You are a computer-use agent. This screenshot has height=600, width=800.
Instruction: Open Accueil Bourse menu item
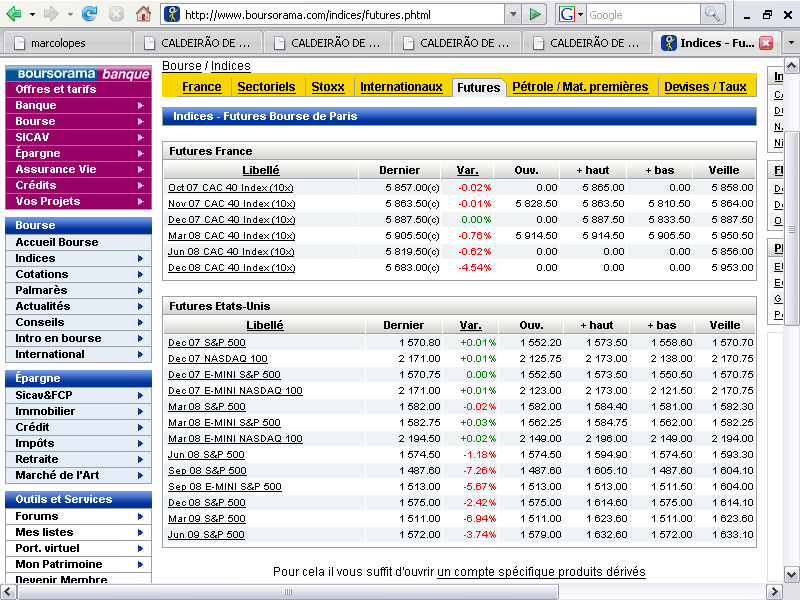point(78,242)
